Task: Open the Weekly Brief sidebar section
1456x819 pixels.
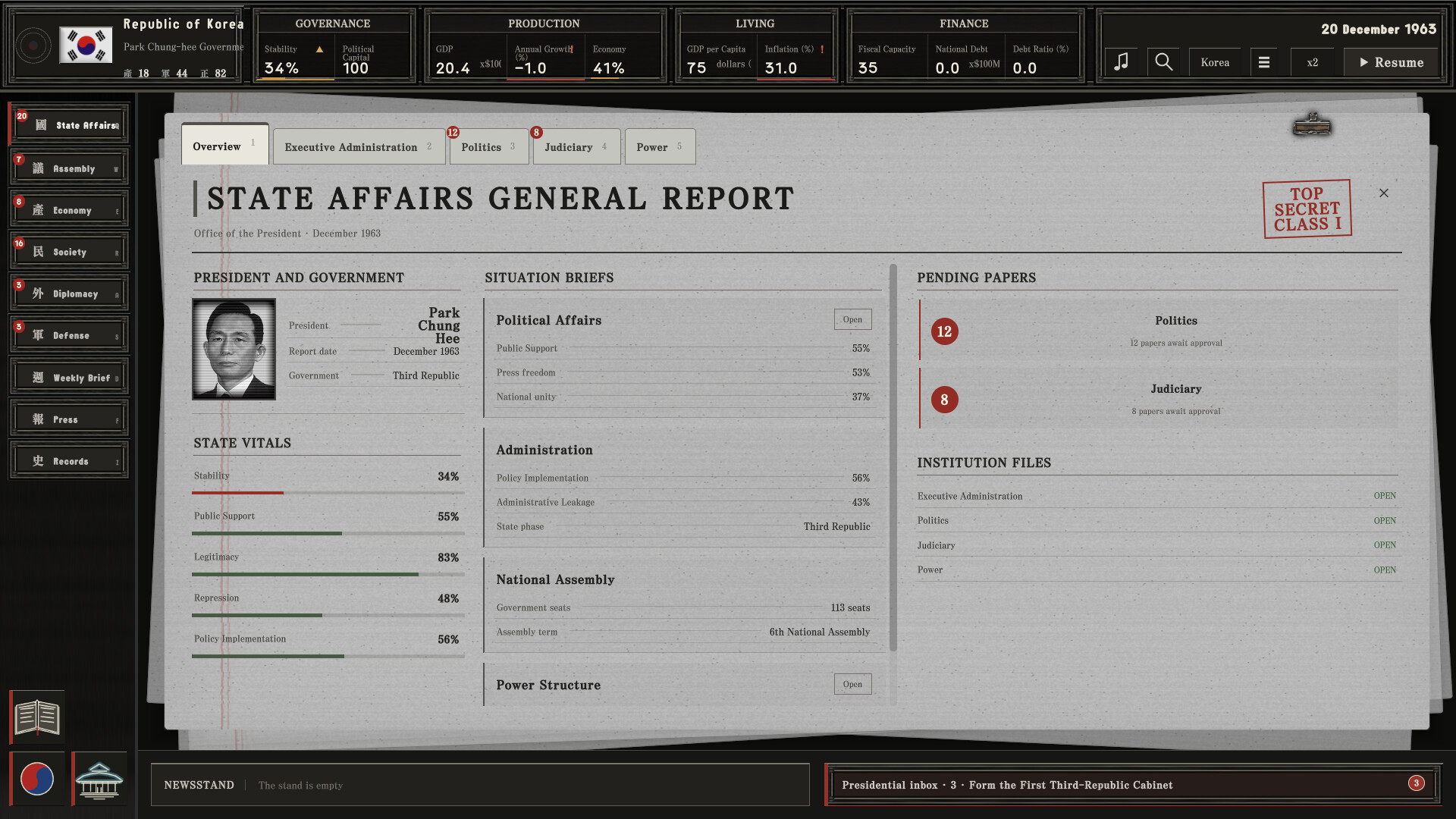Action: pos(70,378)
